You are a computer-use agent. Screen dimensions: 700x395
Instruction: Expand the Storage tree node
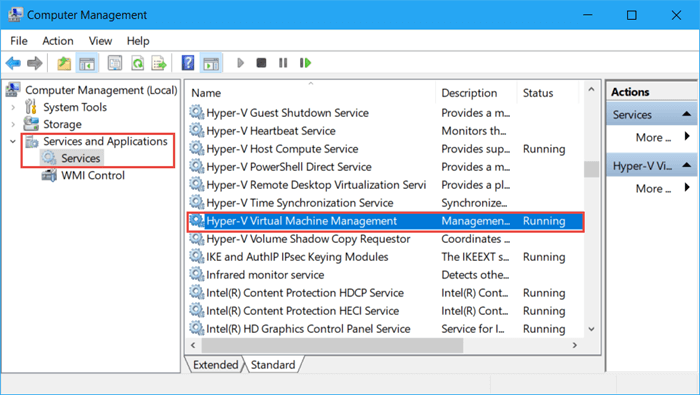point(13,124)
